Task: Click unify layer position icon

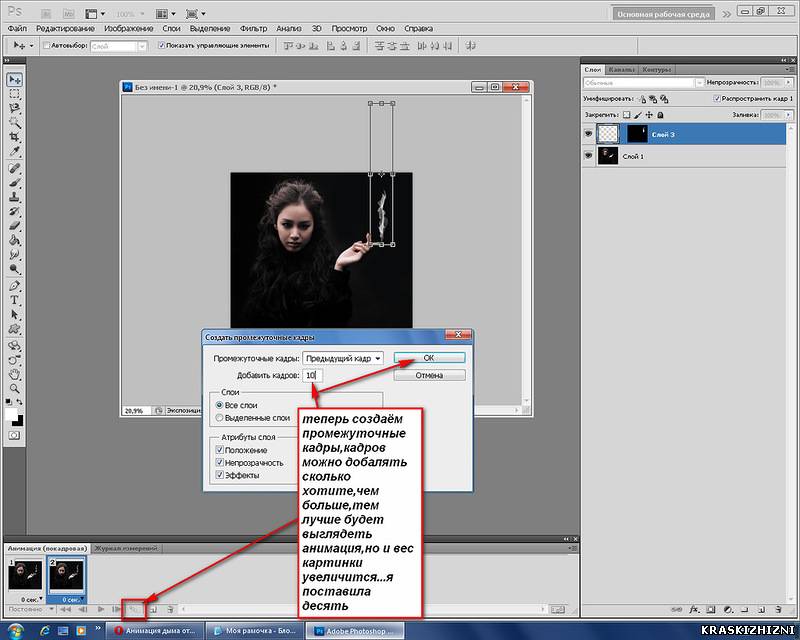Action: click(642, 99)
